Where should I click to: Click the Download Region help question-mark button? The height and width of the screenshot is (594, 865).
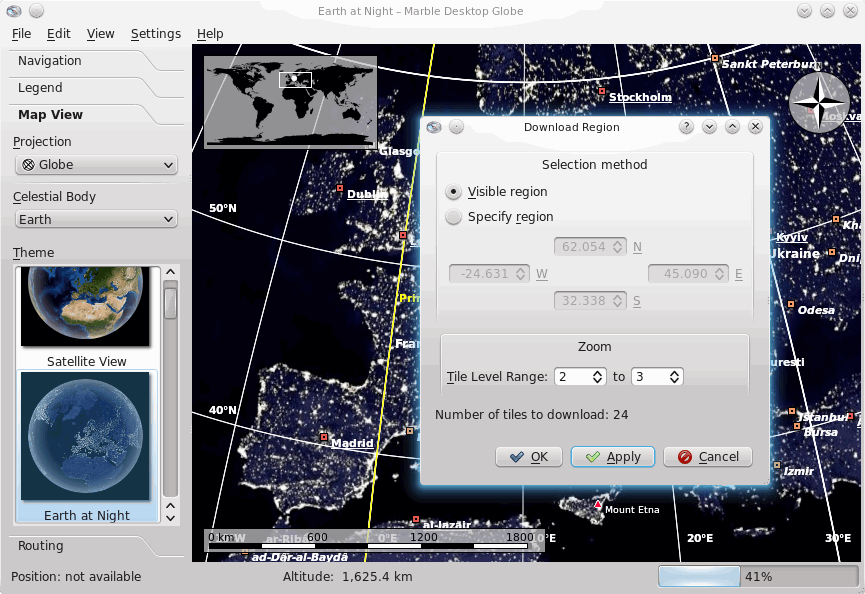tap(686, 127)
